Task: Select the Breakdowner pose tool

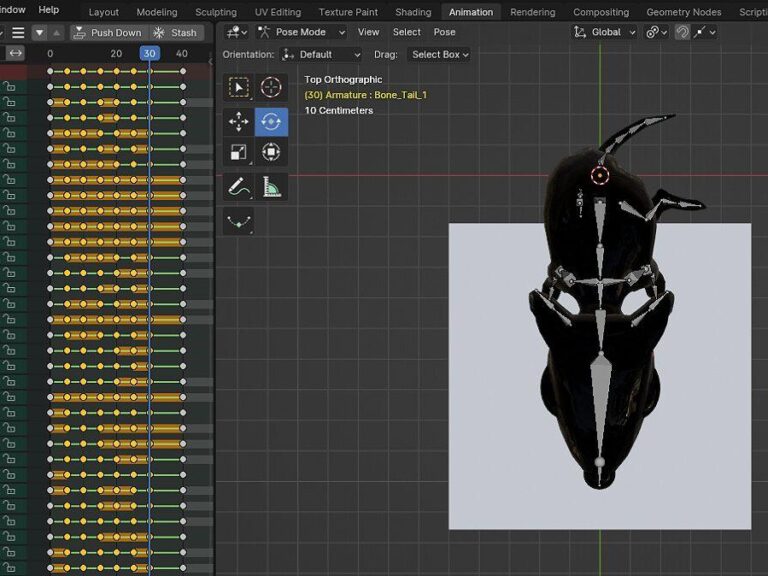Action: click(x=239, y=221)
